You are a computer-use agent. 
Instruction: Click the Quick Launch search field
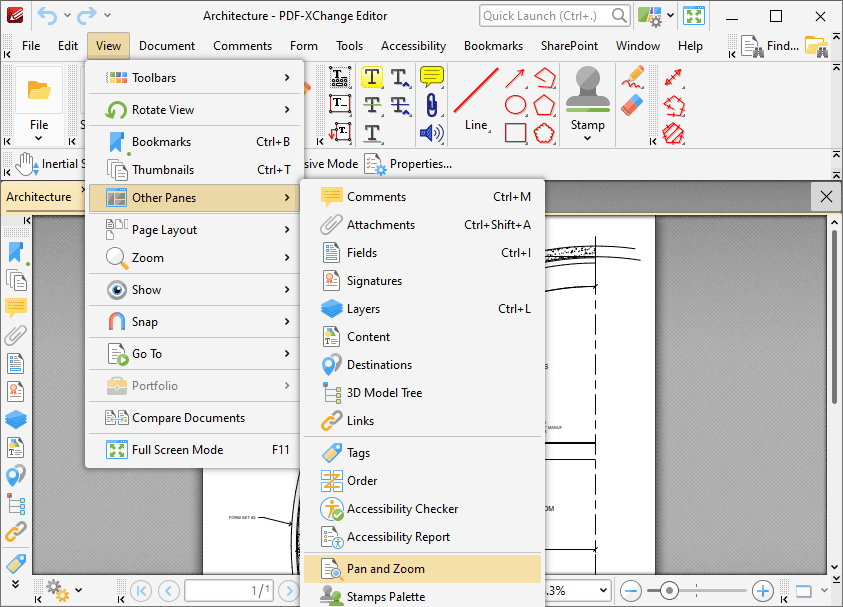[x=554, y=16]
